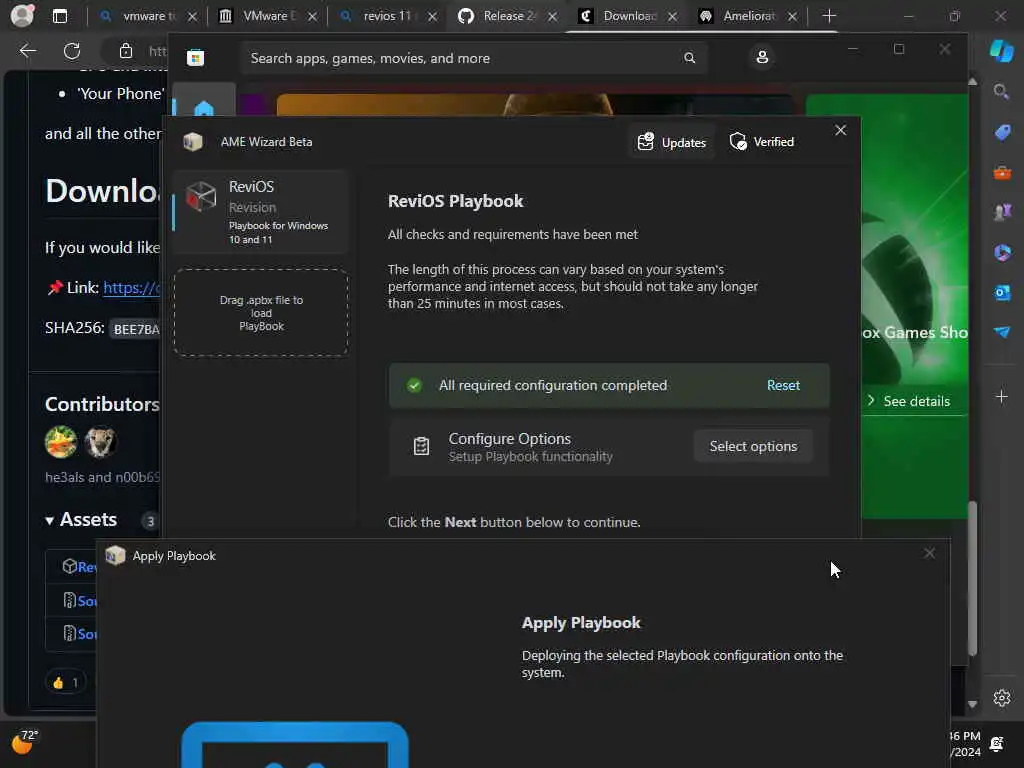Click the Edge sidebar games icon
Image resolution: width=1024 pixels, height=768 pixels.
tap(1002, 212)
